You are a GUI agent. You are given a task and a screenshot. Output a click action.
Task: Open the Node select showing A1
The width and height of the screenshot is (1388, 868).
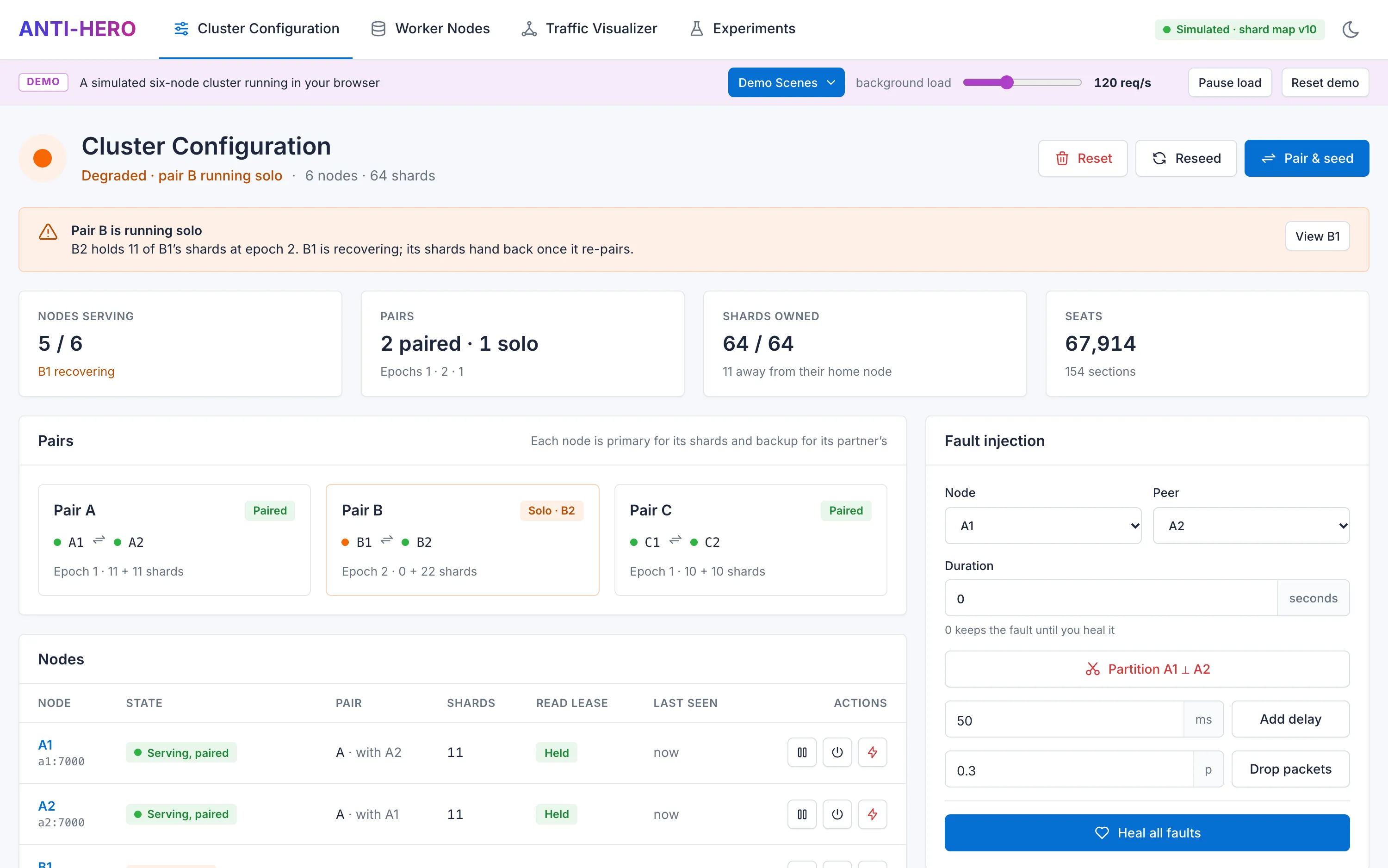click(x=1042, y=525)
